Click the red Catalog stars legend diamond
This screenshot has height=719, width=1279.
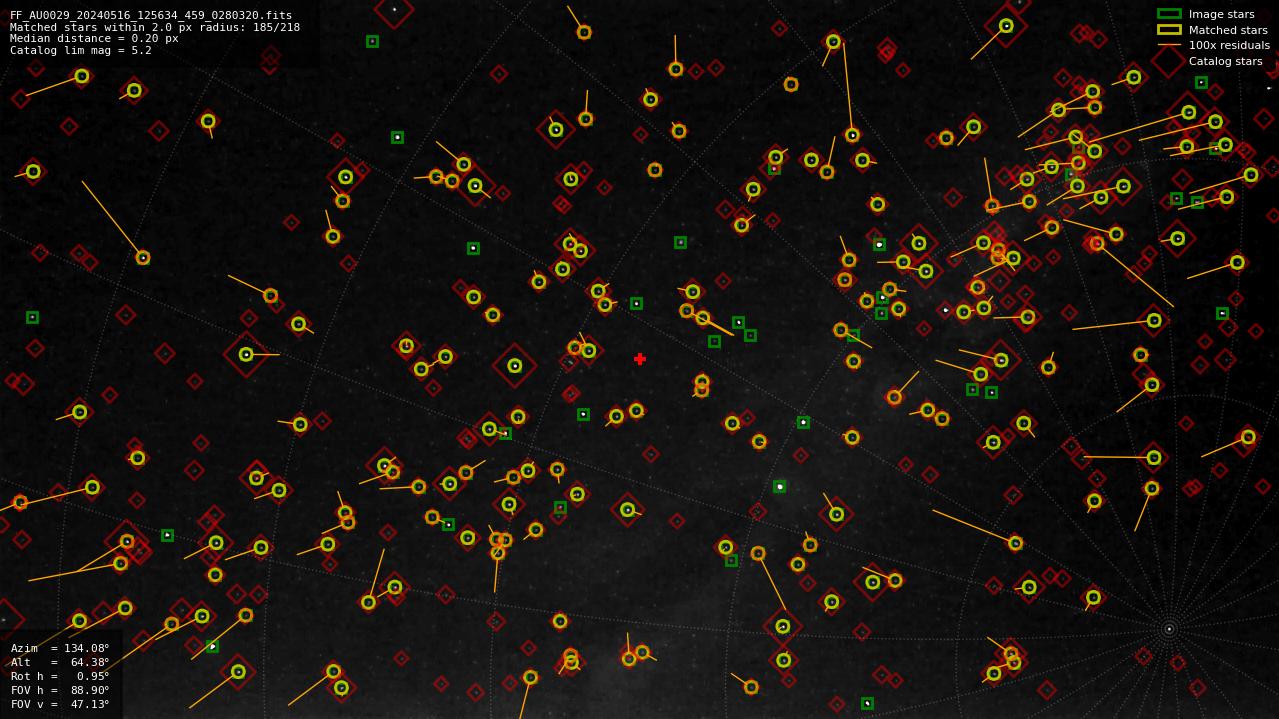click(x=1169, y=61)
